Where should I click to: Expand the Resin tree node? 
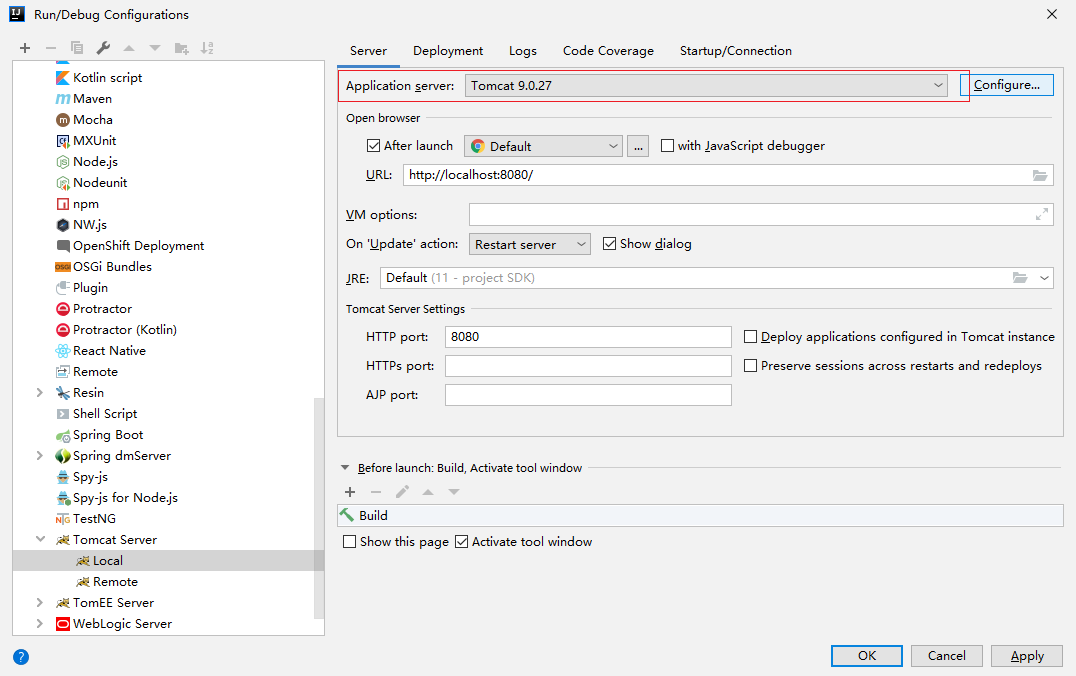pyautogui.click(x=40, y=393)
